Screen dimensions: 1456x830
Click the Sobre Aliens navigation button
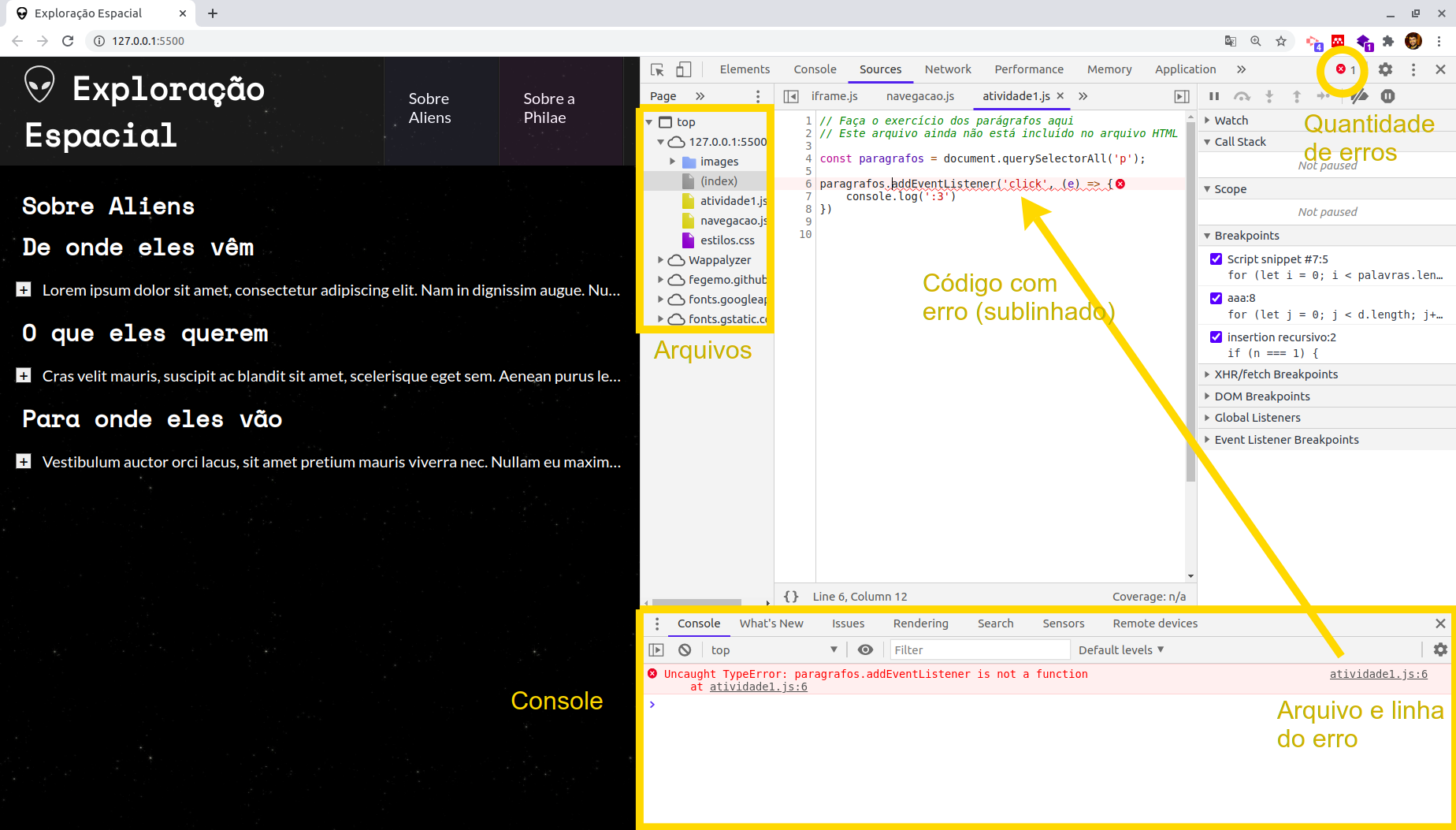[429, 108]
